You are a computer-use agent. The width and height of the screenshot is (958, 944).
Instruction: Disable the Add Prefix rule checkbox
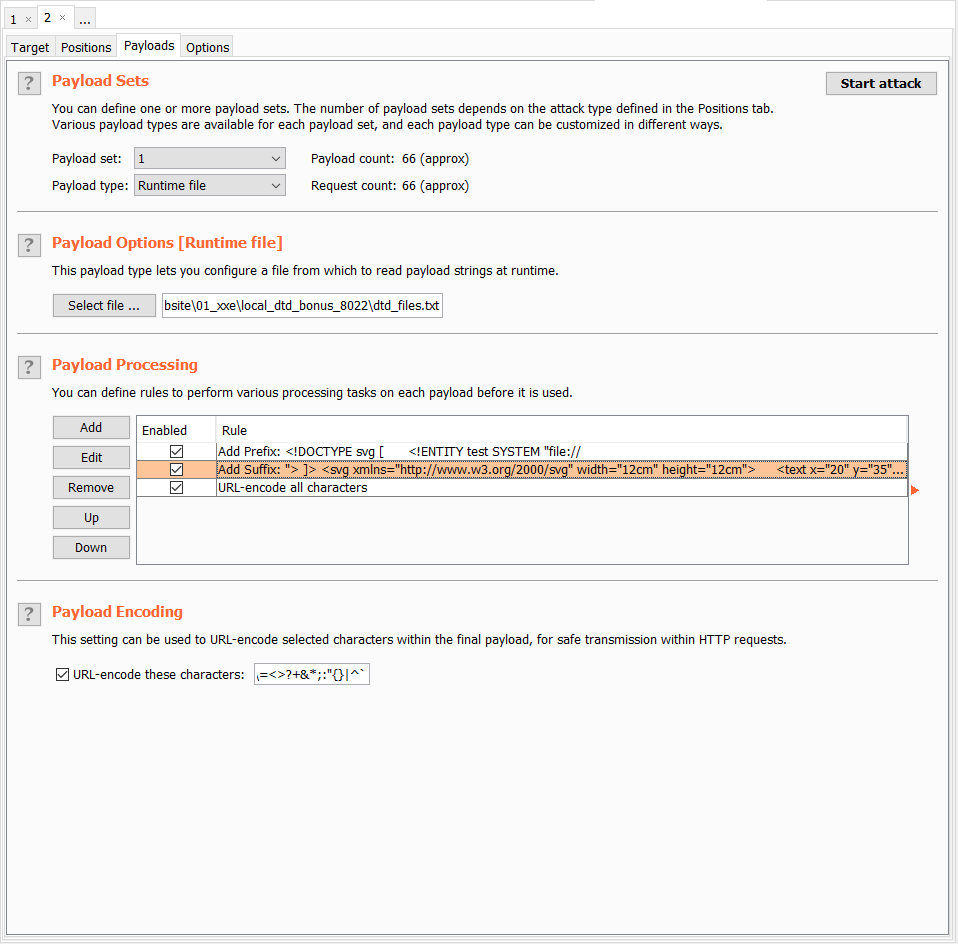[177, 452]
